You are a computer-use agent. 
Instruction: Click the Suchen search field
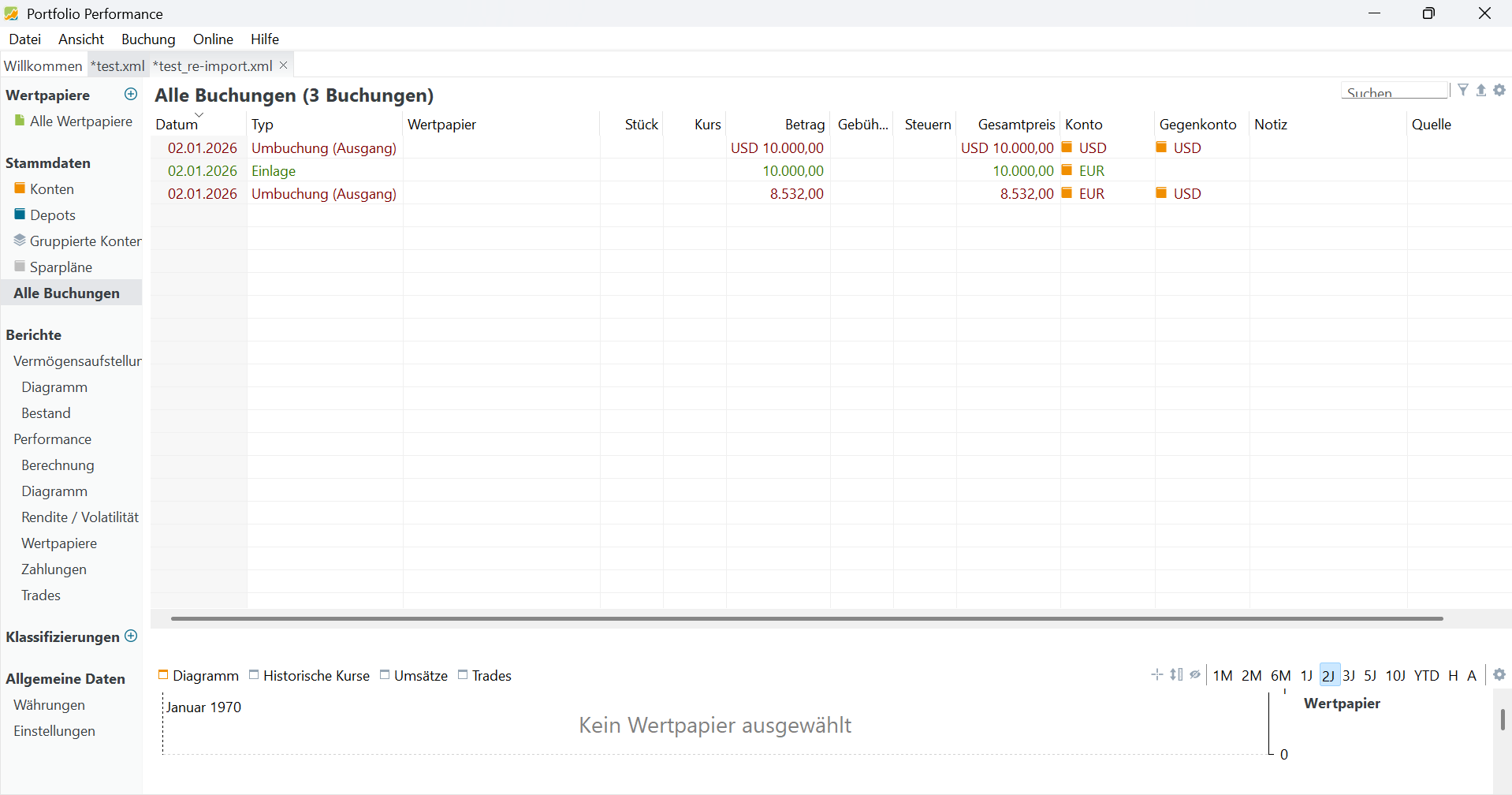coord(1394,92)
